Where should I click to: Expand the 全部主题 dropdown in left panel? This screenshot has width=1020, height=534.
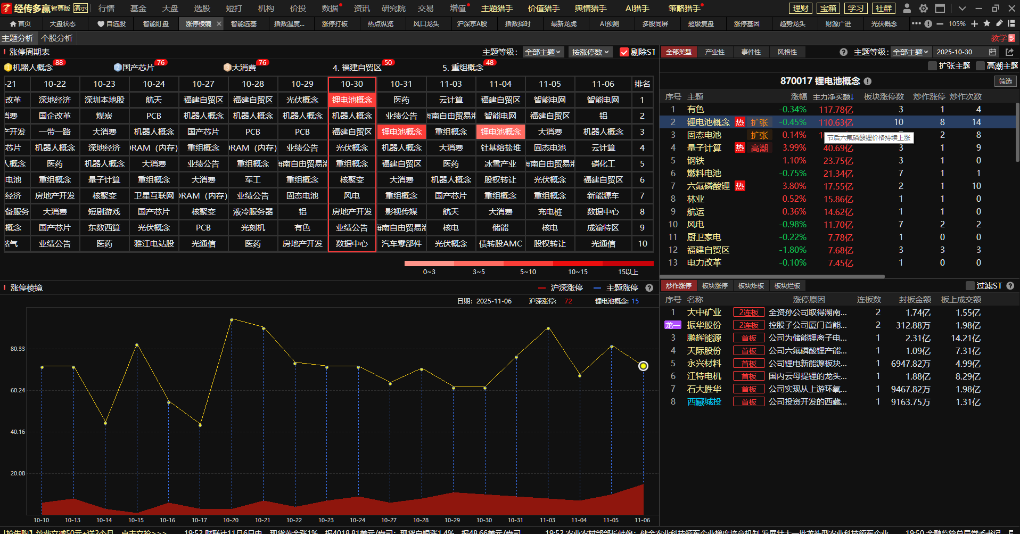[544, 51]
